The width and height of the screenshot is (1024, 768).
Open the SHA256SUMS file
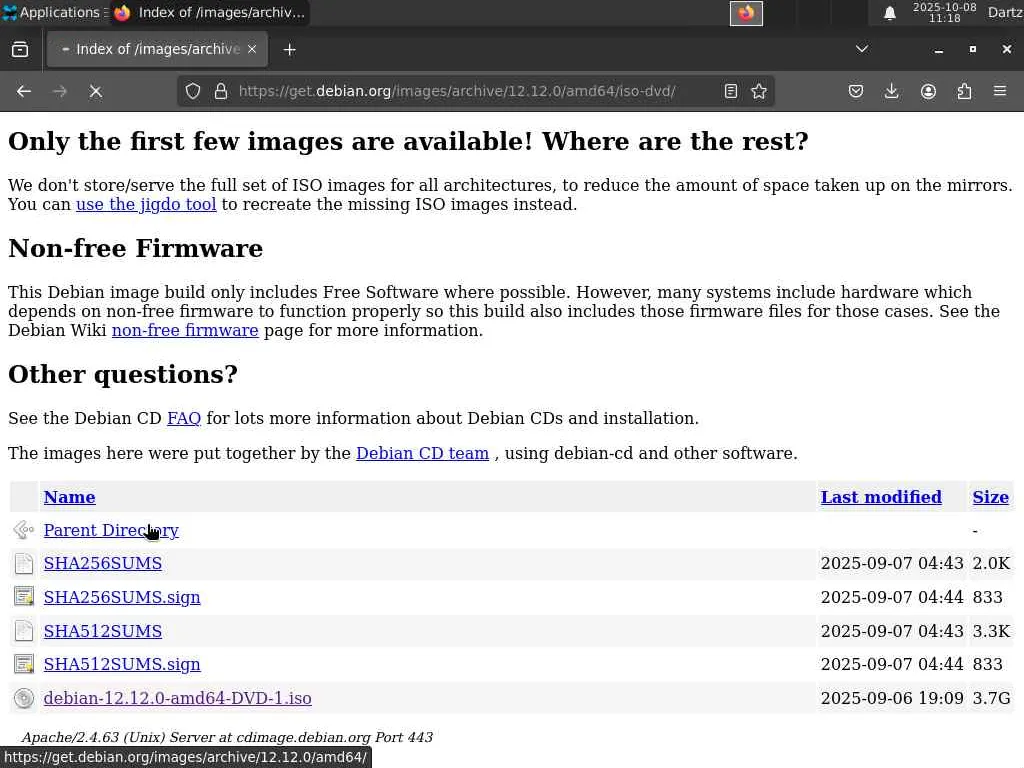(103, 564)
